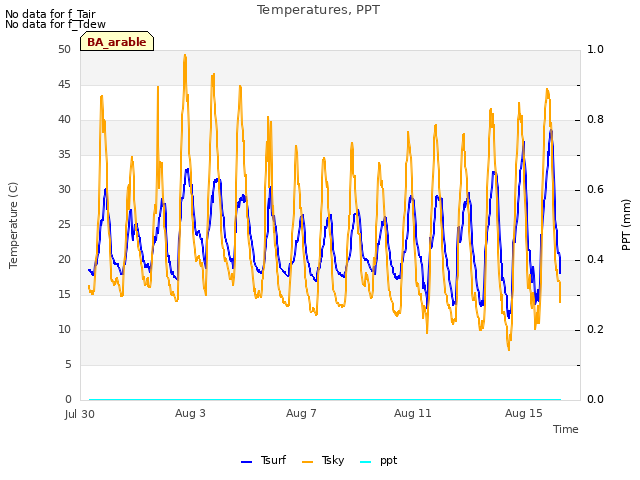Toggle the Tsky legend entry

323,460
